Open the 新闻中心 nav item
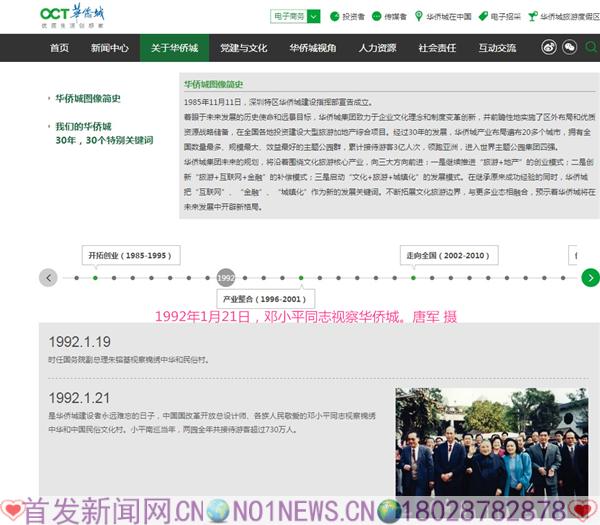 pyautogui.click(x=109, y=48)
